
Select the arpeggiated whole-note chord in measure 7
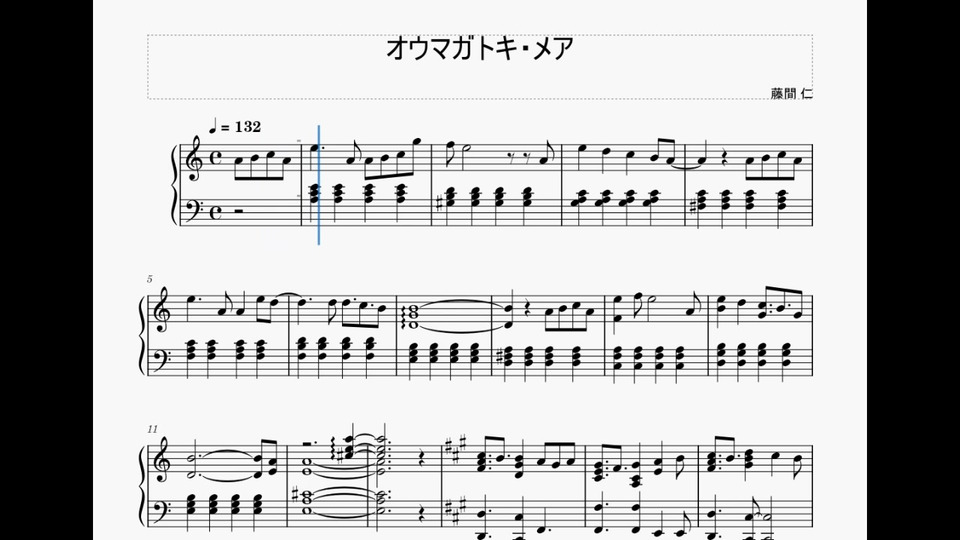[410, 316]
